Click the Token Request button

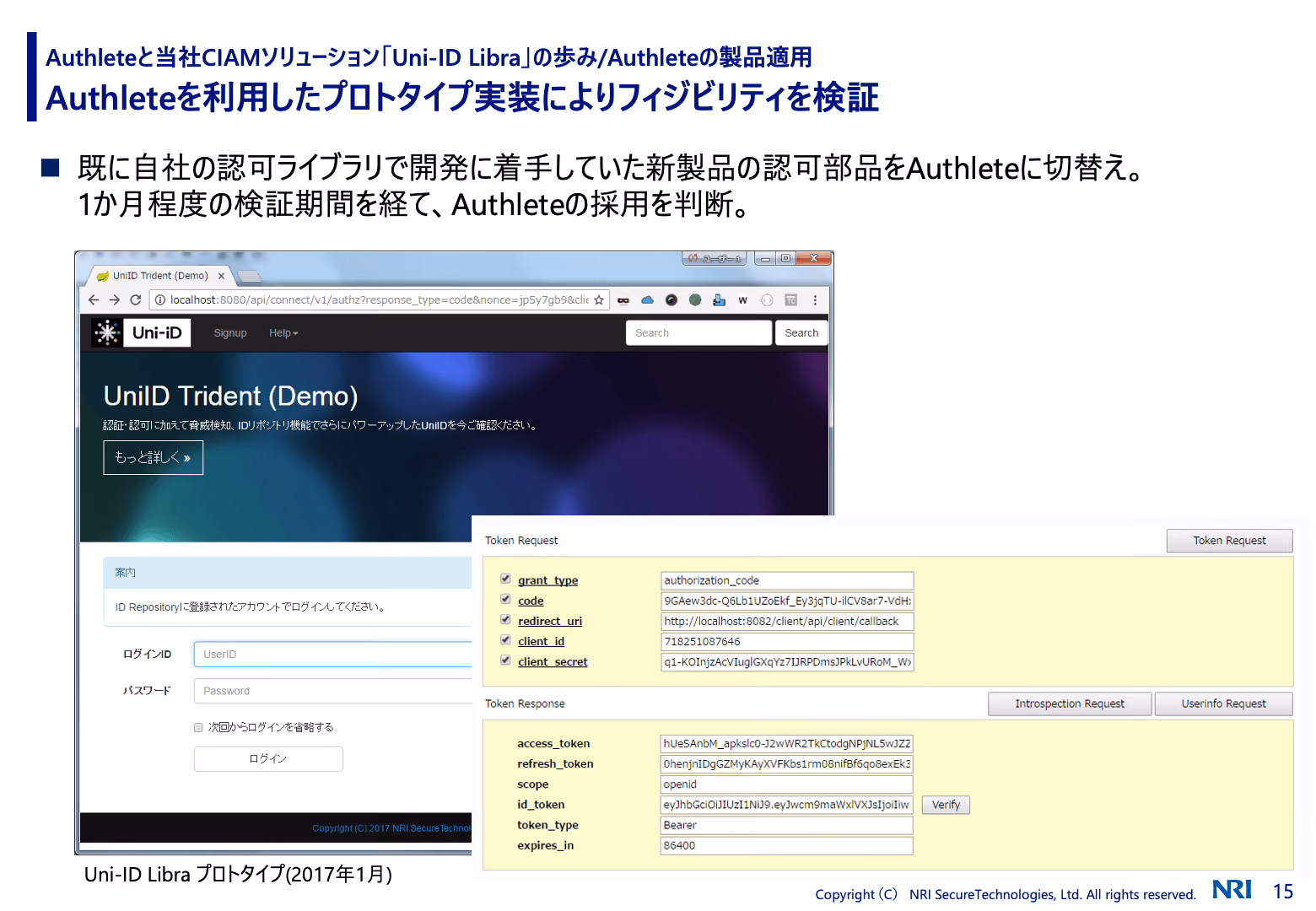(1229, 541)
